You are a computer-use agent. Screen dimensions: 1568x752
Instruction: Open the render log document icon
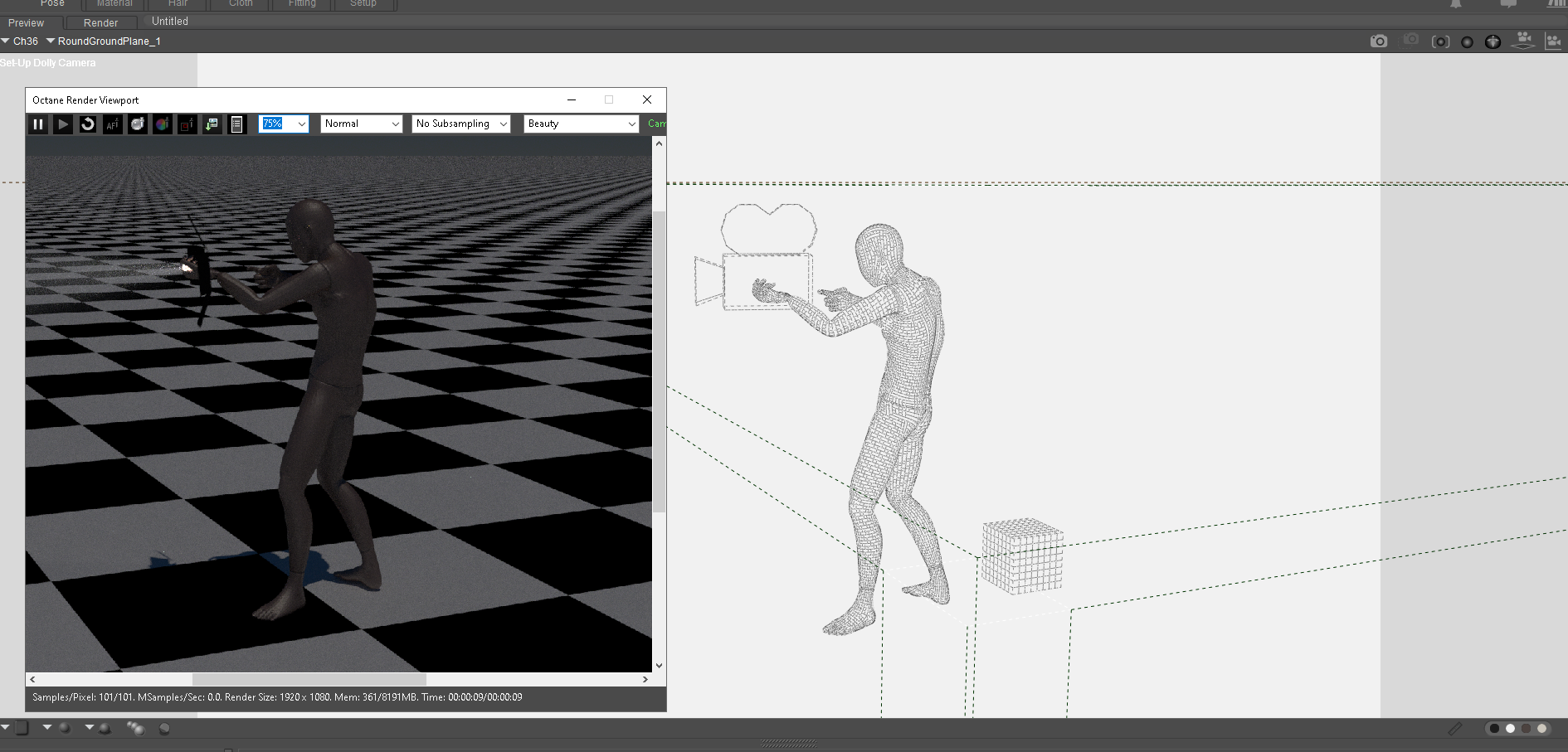tap(237, 124)
